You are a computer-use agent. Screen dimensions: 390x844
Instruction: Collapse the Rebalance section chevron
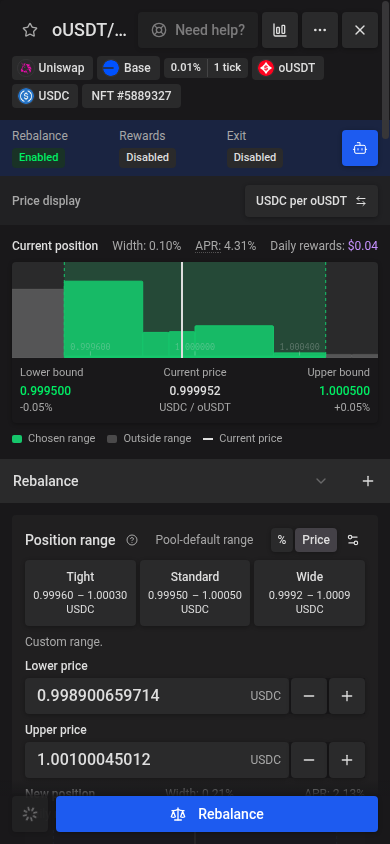pyautogui.click(x=321, y=481)
